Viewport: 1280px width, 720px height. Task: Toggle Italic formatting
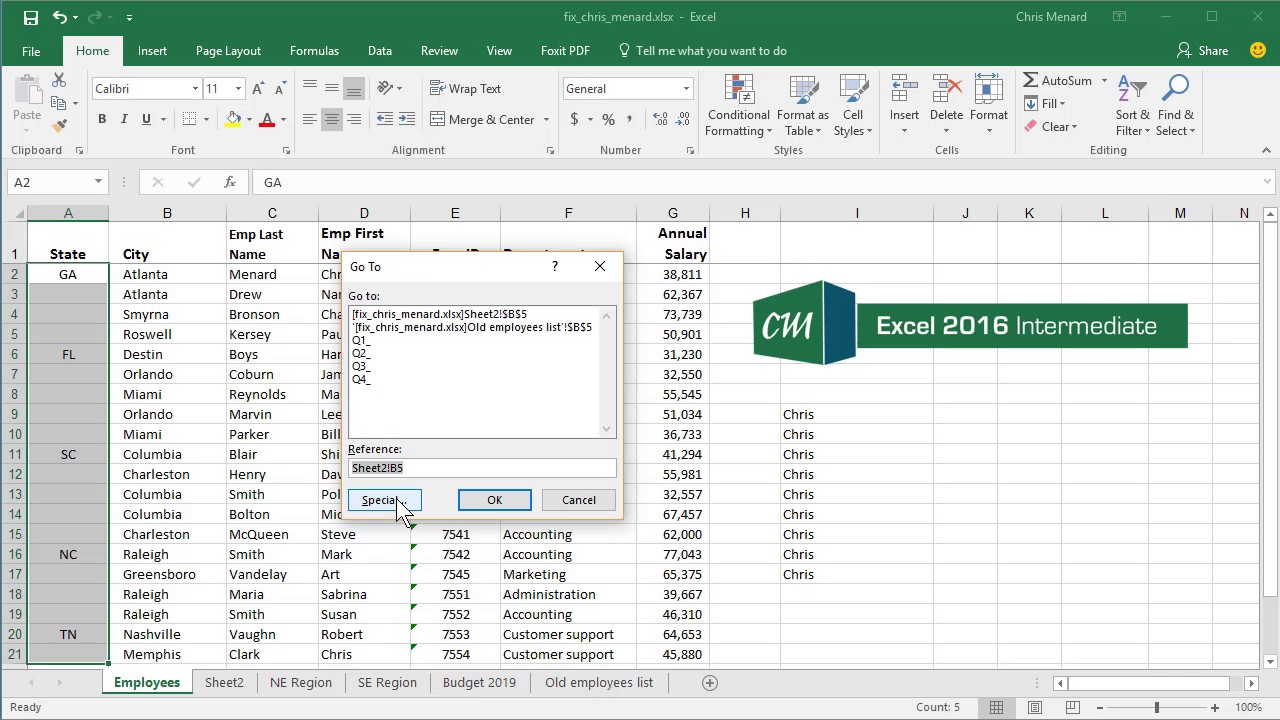click(x=124, y=119)
